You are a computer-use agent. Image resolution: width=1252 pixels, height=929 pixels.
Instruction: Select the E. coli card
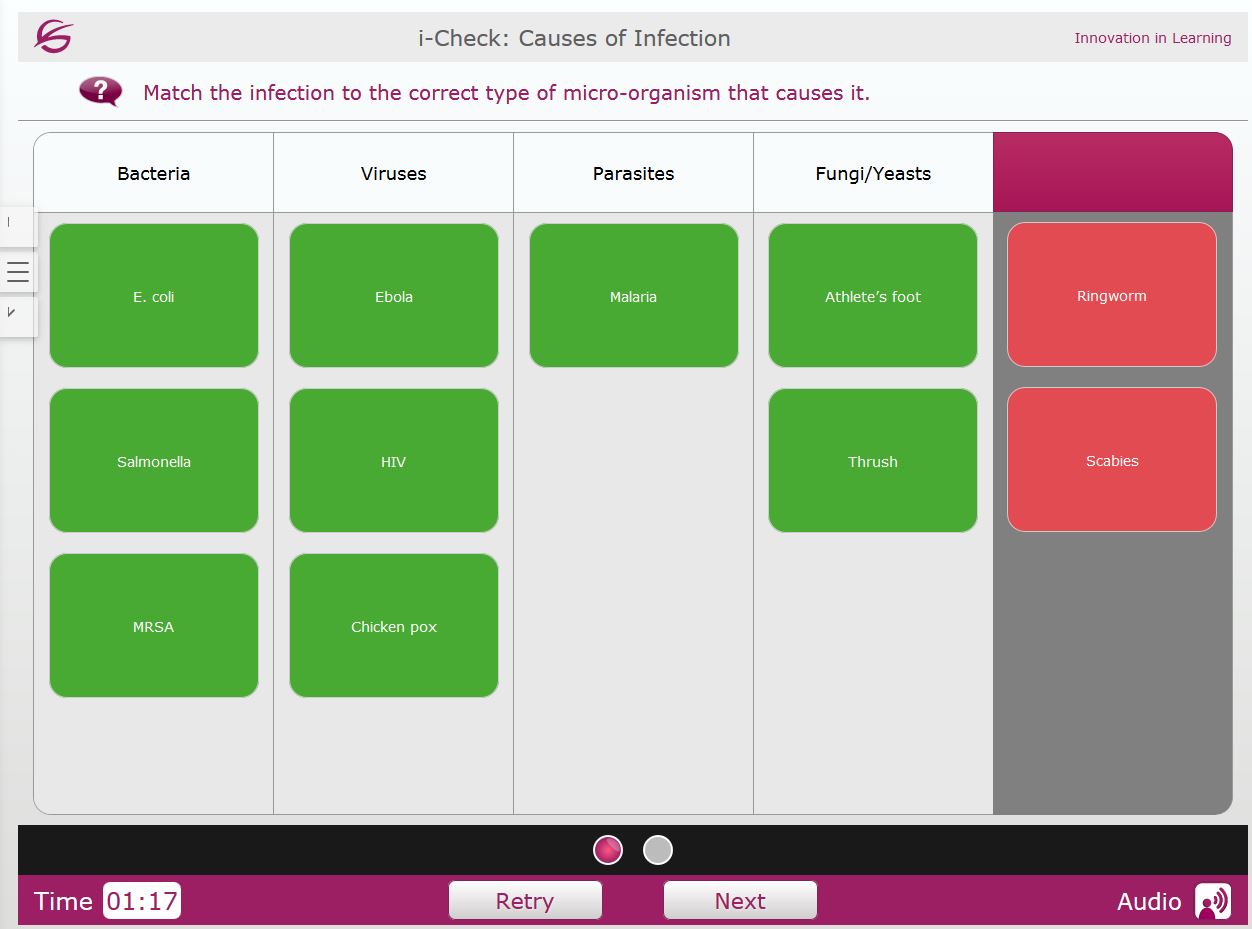coord(154,296)
